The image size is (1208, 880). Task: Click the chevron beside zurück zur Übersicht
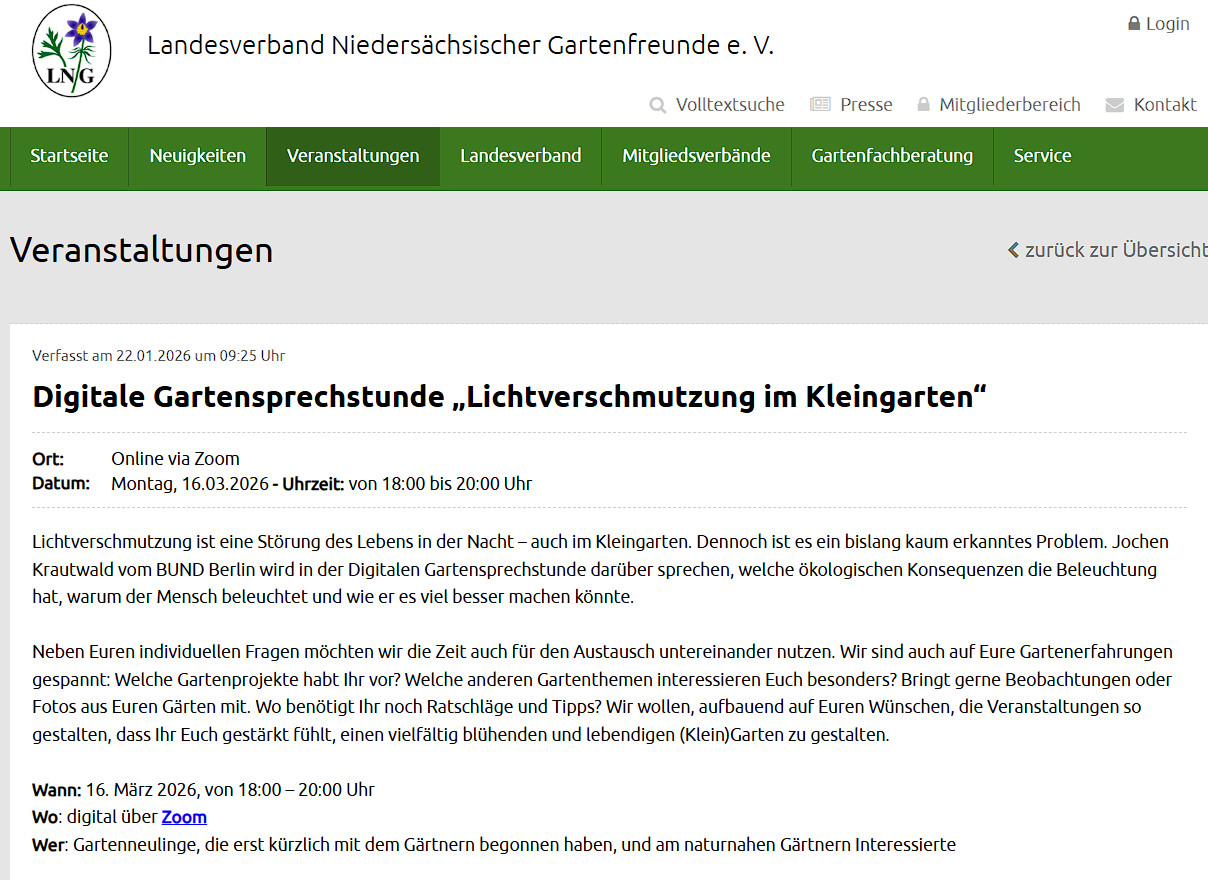tap(1012, 250)
